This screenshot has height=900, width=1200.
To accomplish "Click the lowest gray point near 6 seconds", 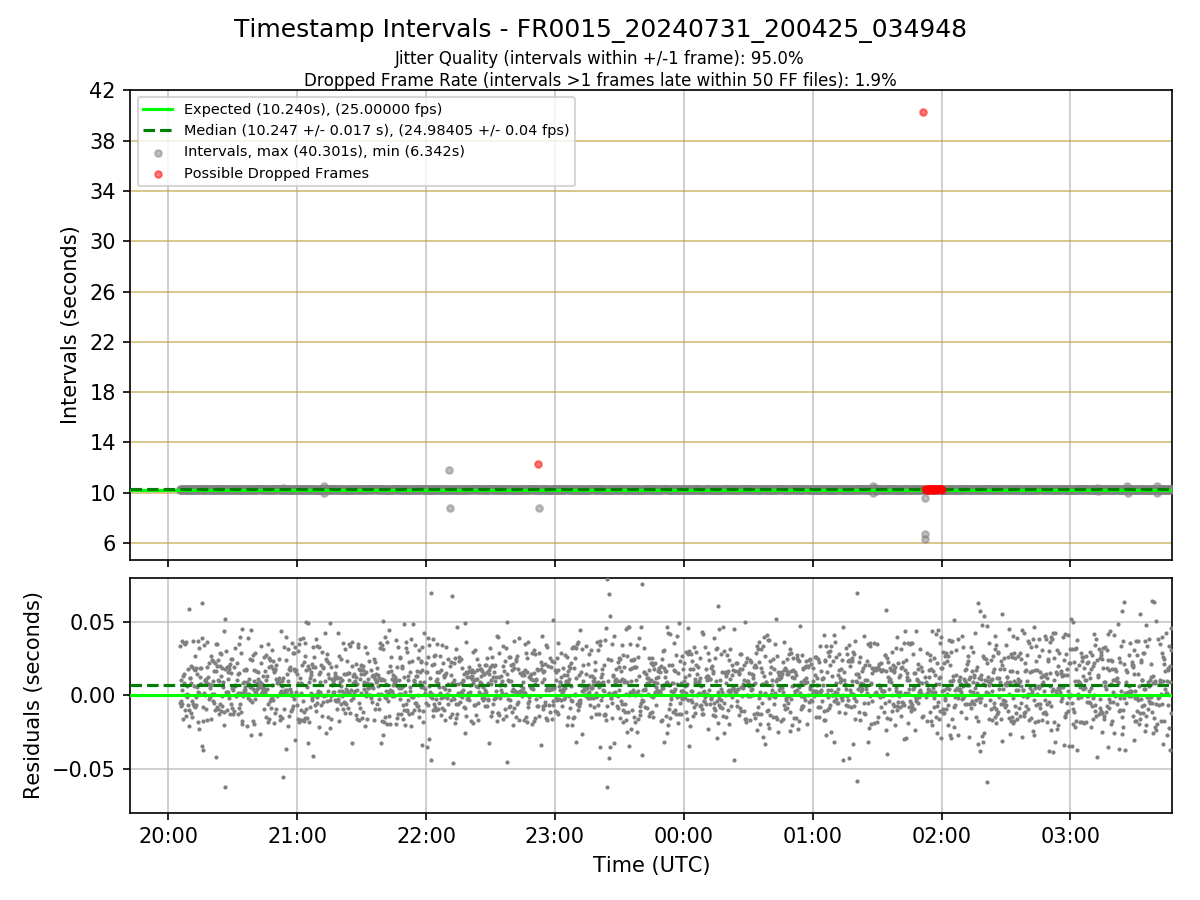I will pyautogui.click(x=925, y=539).
